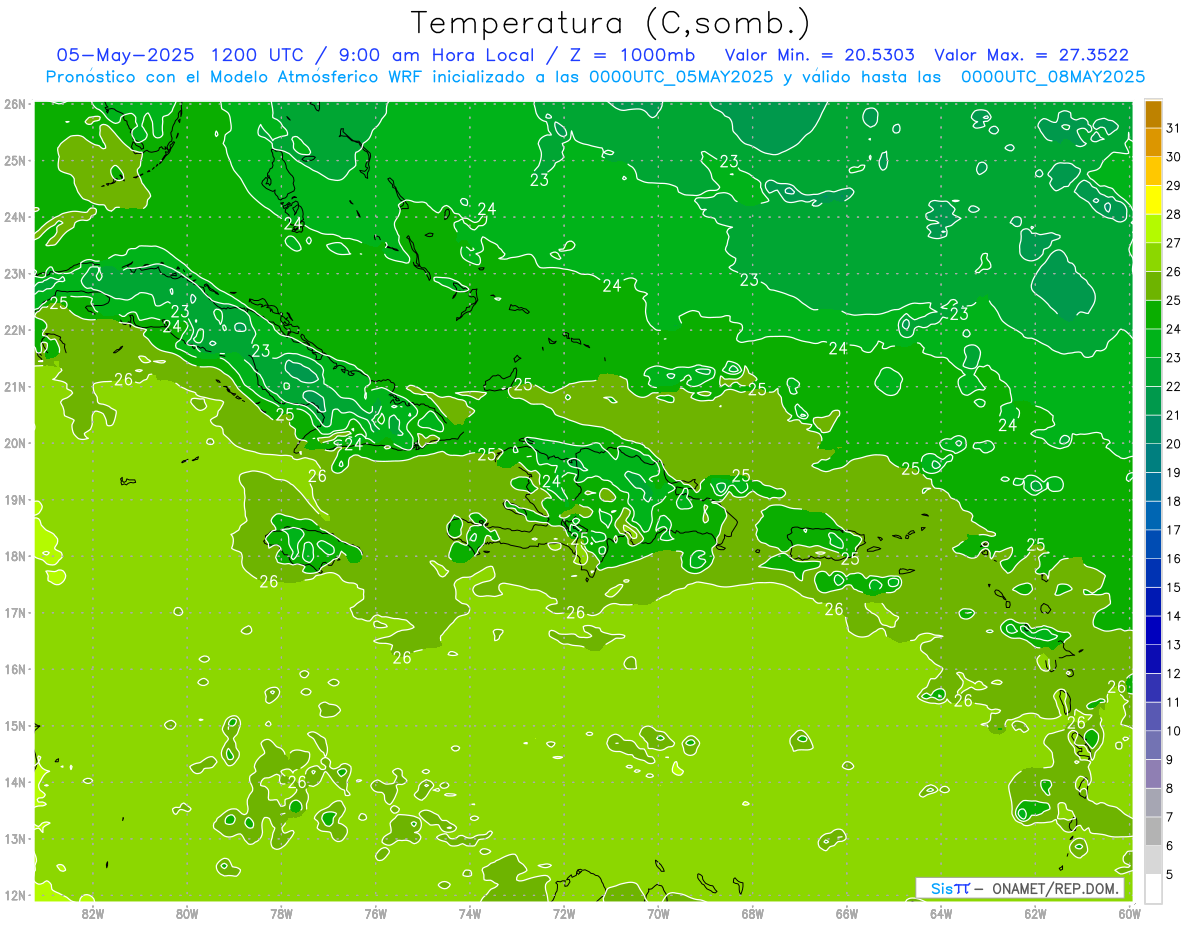Click the '60W' longitude axis label
The height and width of the screenshot is (927, 1200).
click(1129, 913)
